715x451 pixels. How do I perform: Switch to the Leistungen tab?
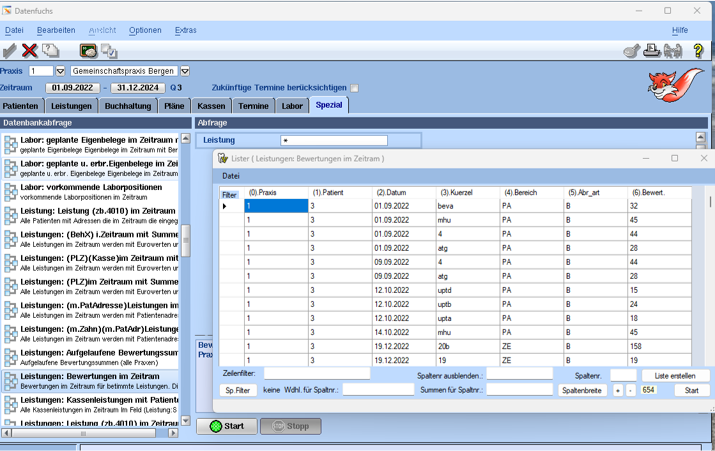(x=71, y=106)
